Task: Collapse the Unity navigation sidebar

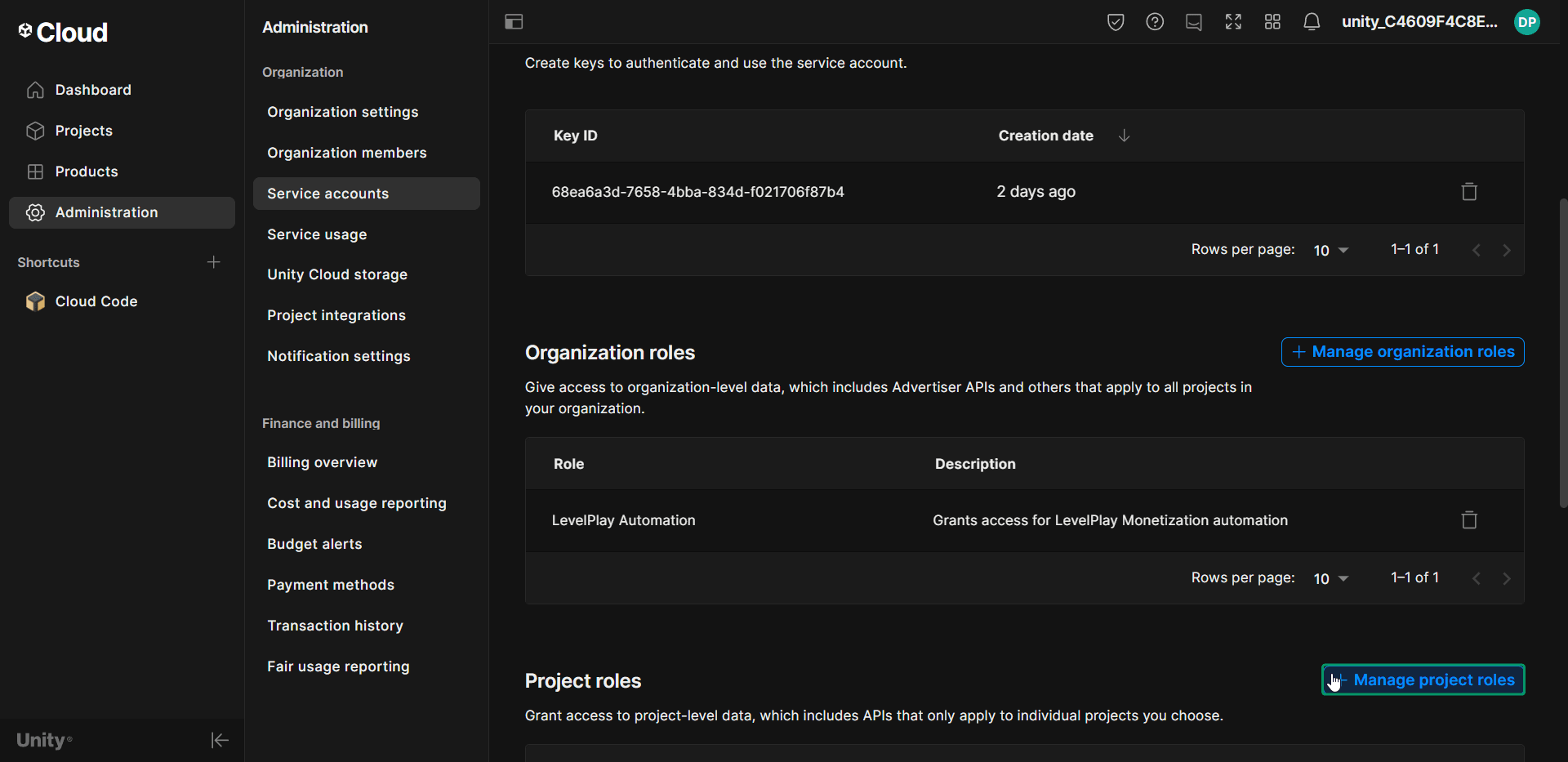Action: tap(219, 740)
